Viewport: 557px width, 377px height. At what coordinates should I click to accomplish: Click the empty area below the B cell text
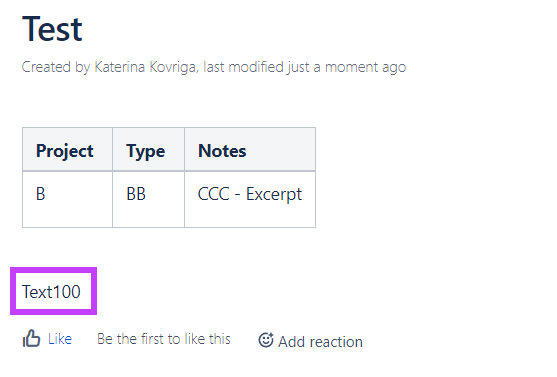click(67, 215)
